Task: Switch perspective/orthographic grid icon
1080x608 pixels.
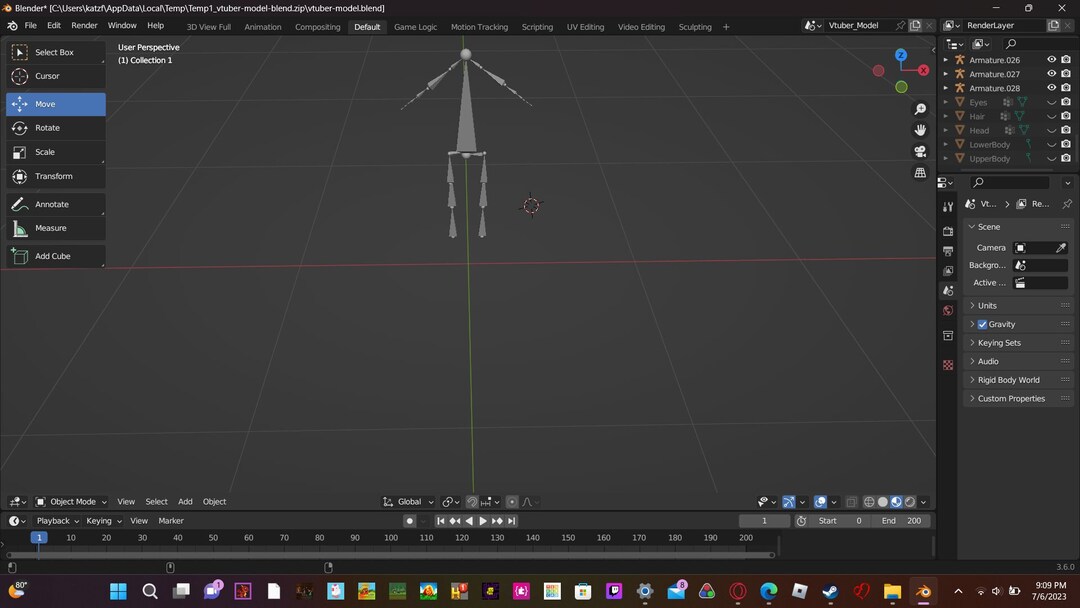Action: (920, 173)
